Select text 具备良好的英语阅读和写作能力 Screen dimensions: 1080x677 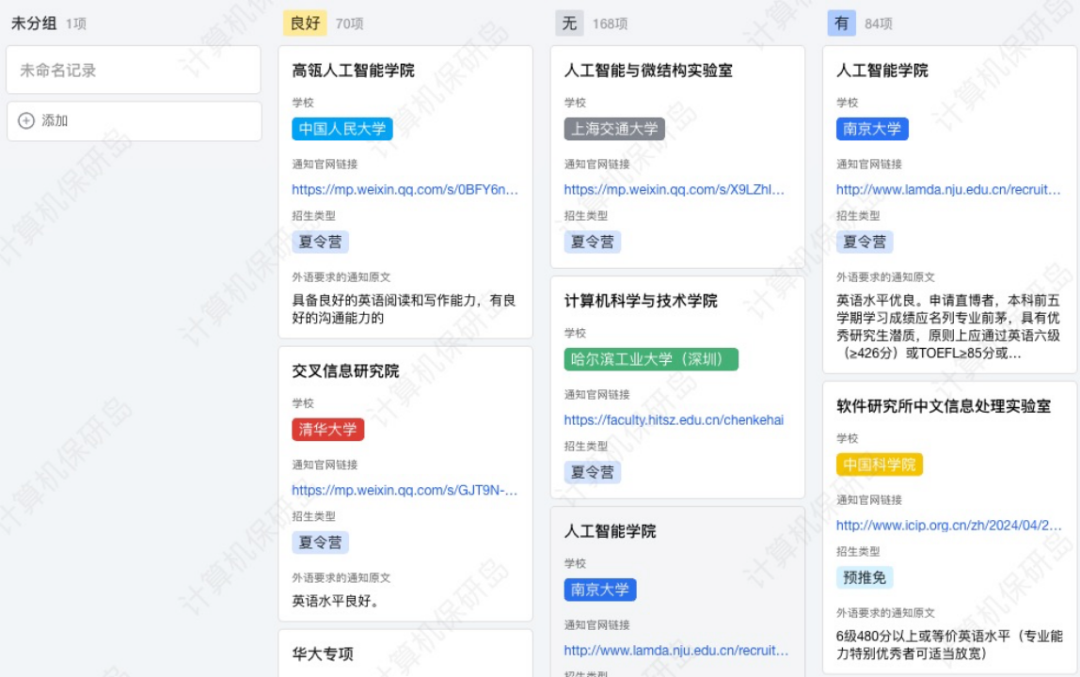coord(387,300)
